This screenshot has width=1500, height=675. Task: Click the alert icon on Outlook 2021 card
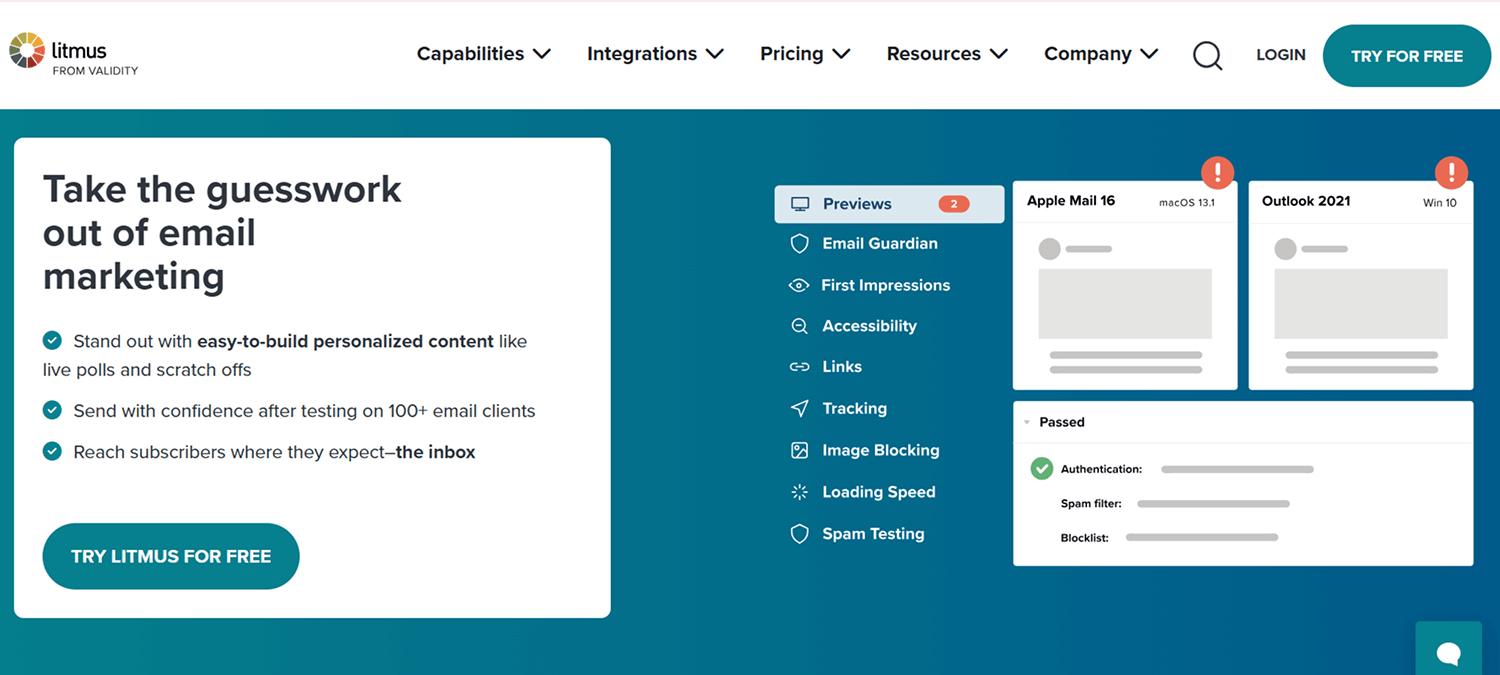[1451, 172]
